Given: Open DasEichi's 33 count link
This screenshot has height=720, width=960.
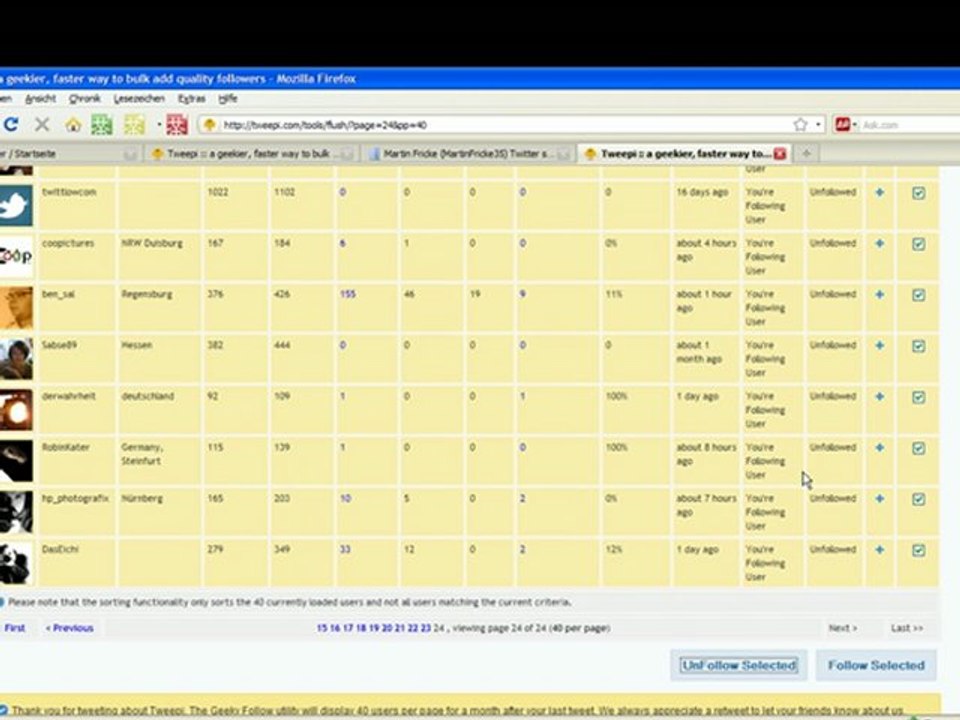Looking at the screenshot, I should [x=345, y=550].
